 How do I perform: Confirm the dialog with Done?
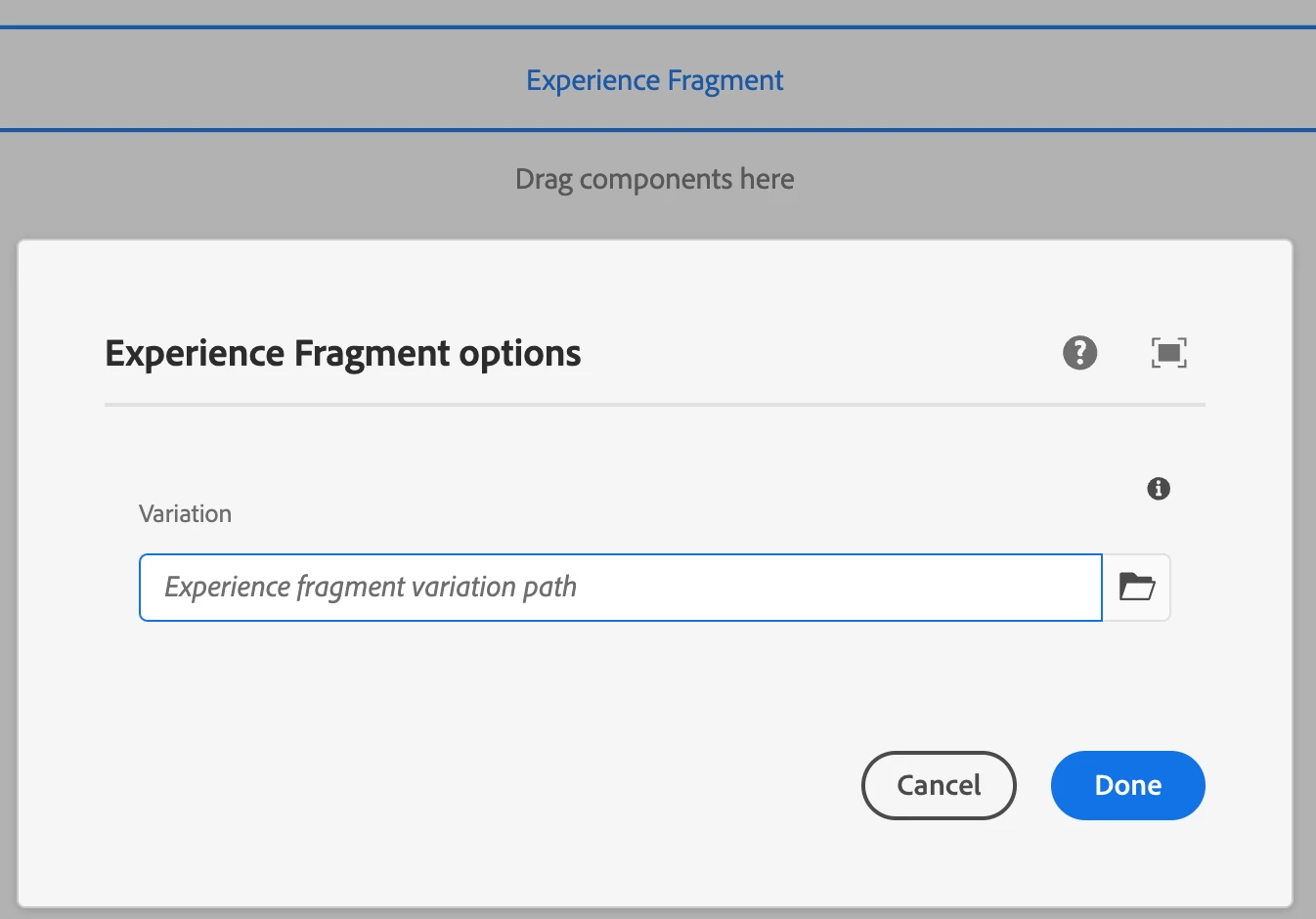pyautogui.click(x=1127, y=785)
